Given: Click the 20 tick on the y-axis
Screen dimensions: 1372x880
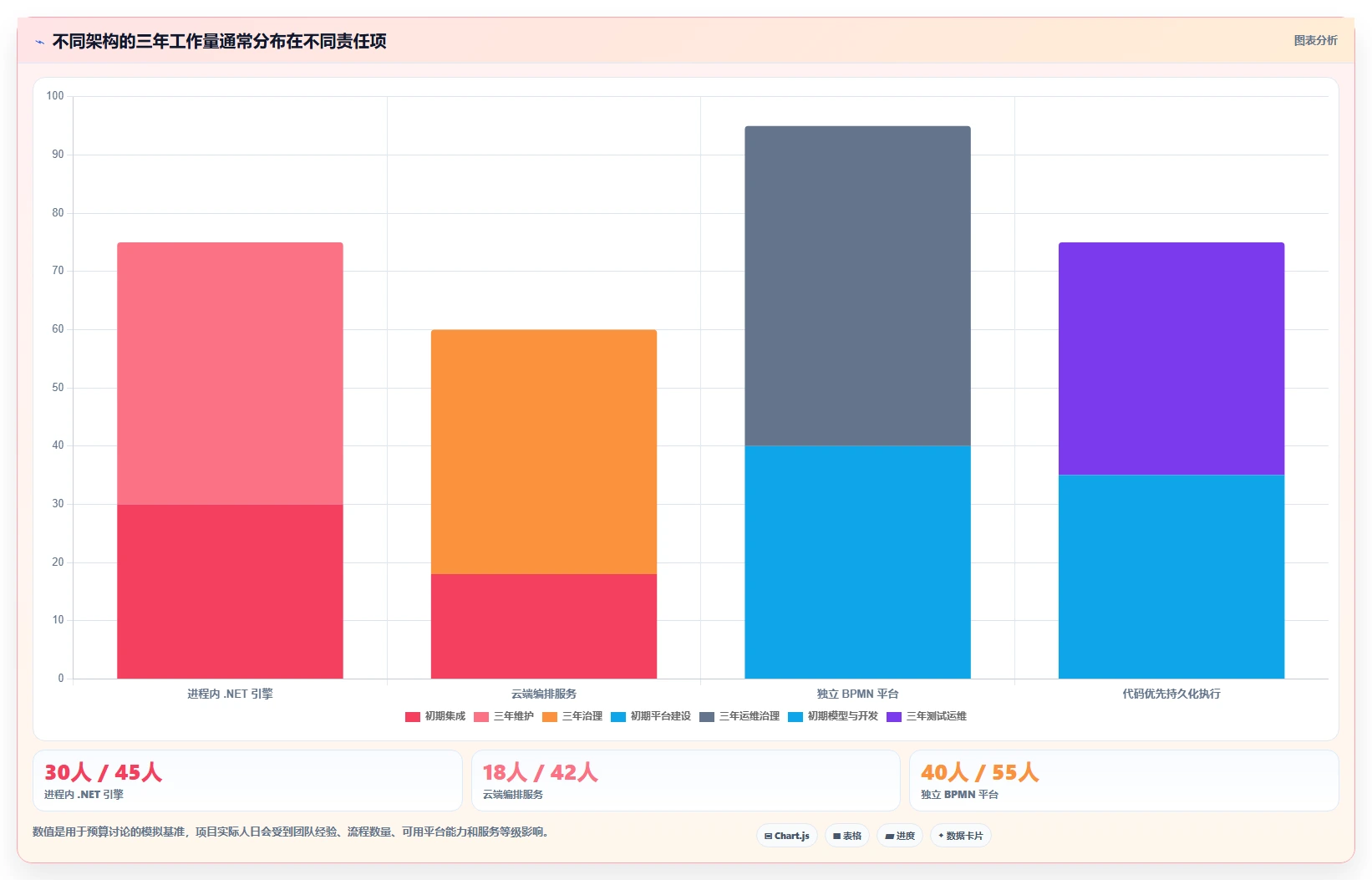Looking at the screenshot, I should tap(58, 562).
